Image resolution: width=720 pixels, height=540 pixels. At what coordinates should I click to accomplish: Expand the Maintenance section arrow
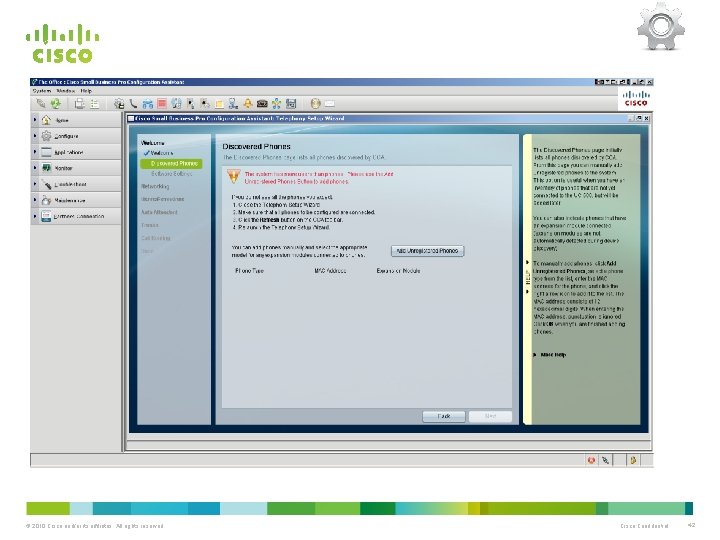click(35, 200)
